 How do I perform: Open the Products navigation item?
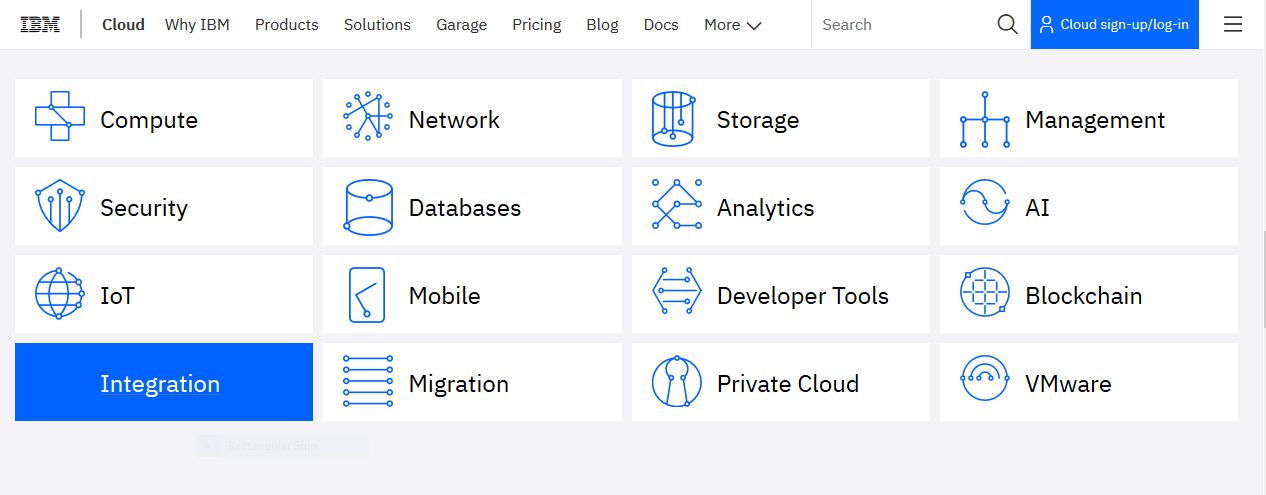tap(286, 25)
